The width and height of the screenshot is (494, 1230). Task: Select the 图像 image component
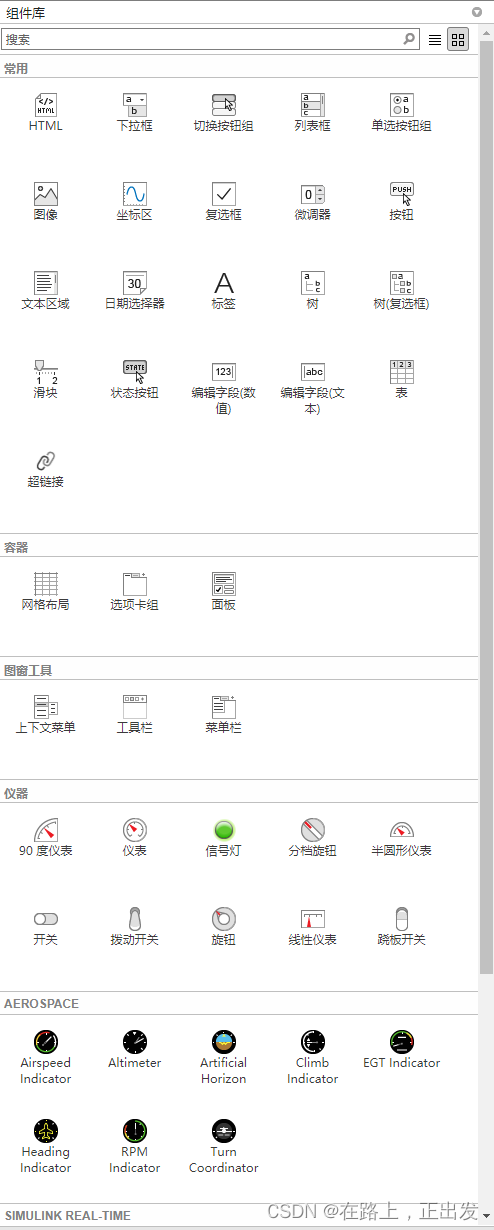[x=46, y=194]
